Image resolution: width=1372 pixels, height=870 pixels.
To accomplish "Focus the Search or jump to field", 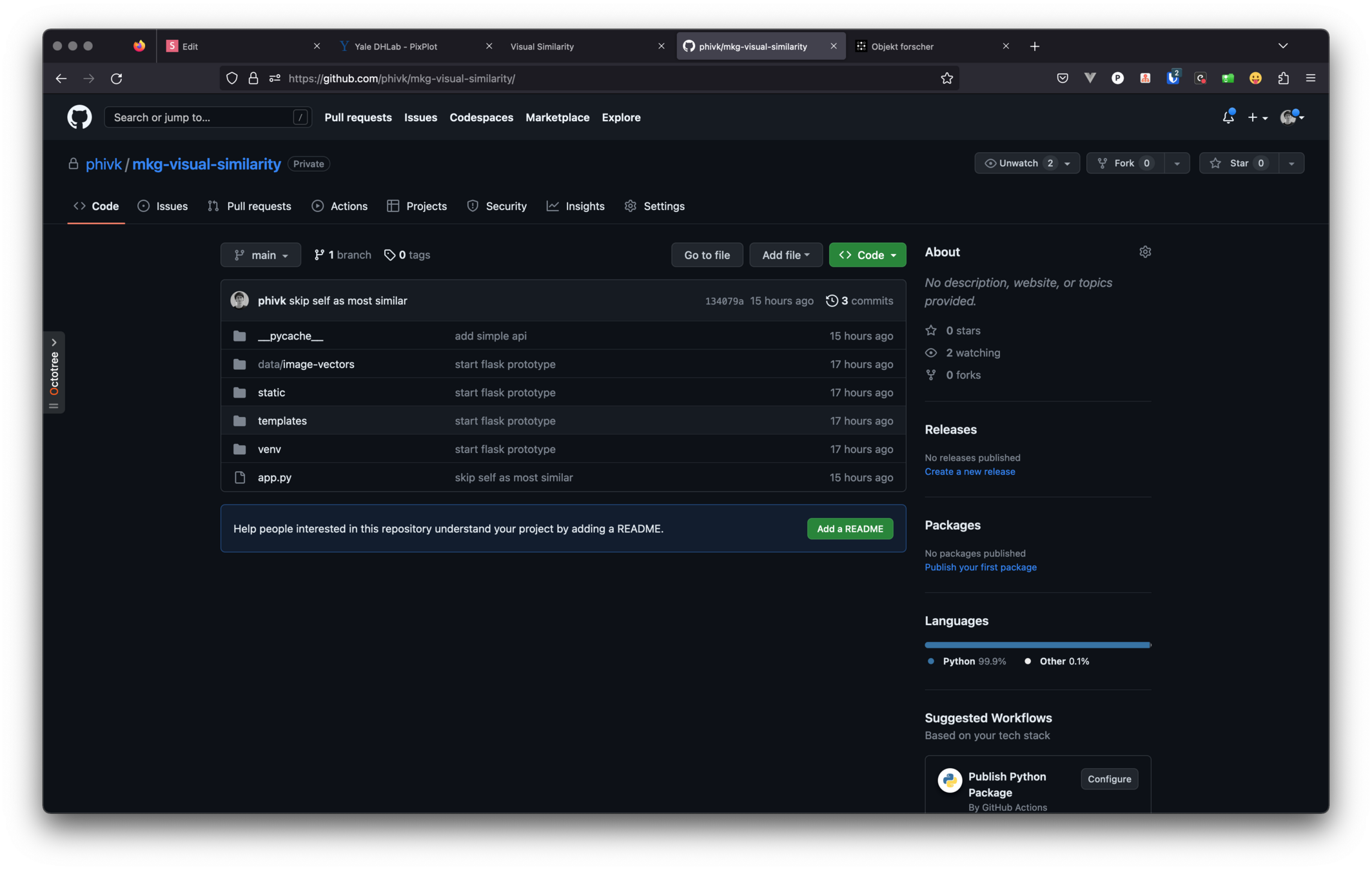I will 200,117.
